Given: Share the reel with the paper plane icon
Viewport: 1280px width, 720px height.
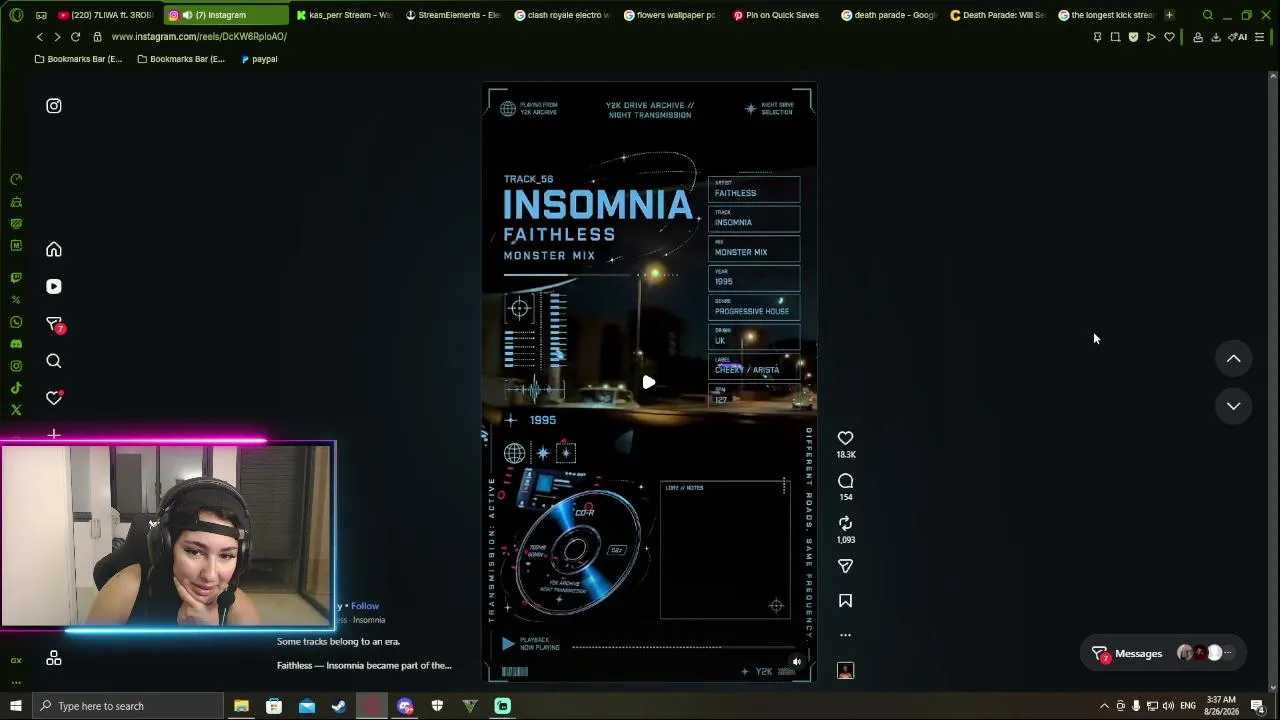Looking at the screenshot, I should coord(845,566).
